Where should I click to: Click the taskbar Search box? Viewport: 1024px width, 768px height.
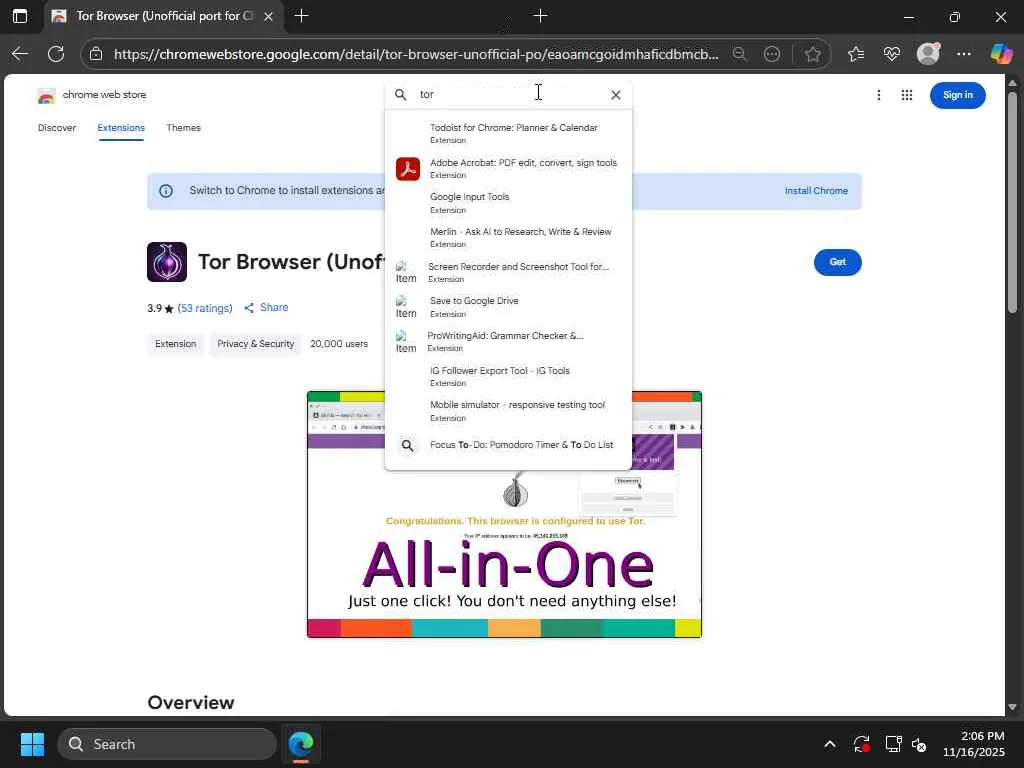[167, 744]
